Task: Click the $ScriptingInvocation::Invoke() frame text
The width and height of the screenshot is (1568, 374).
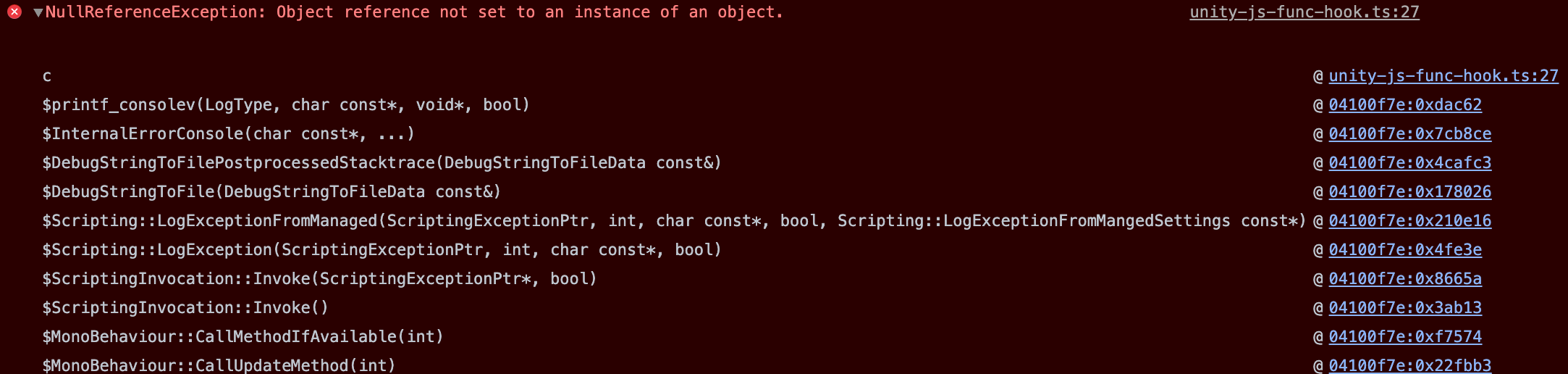Action: 185,308
